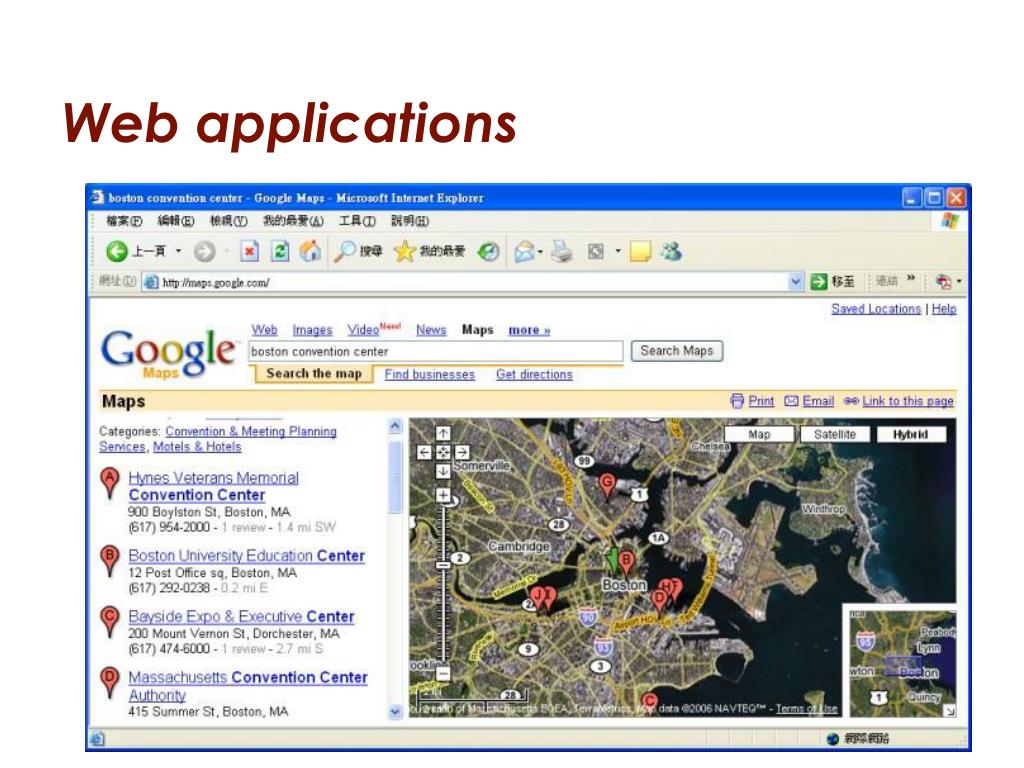Open Saved Locations link

(876, 308)
